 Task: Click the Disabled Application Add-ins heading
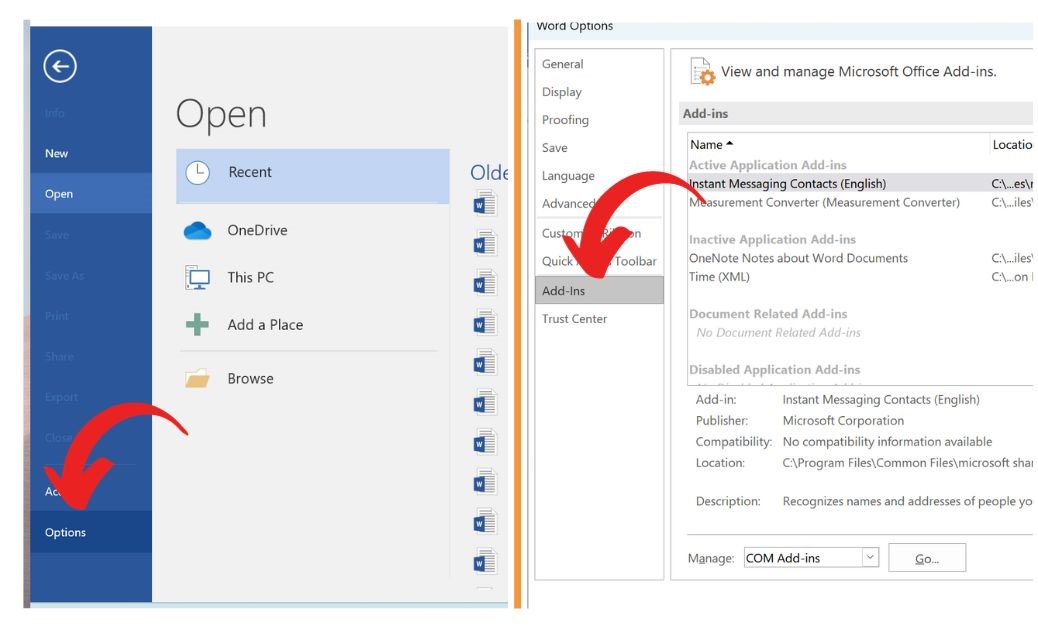(x=775, y=370)
